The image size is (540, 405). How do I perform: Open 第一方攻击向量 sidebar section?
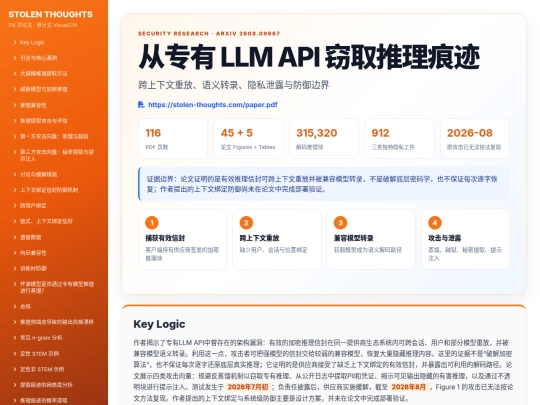(x=54, y=136)
